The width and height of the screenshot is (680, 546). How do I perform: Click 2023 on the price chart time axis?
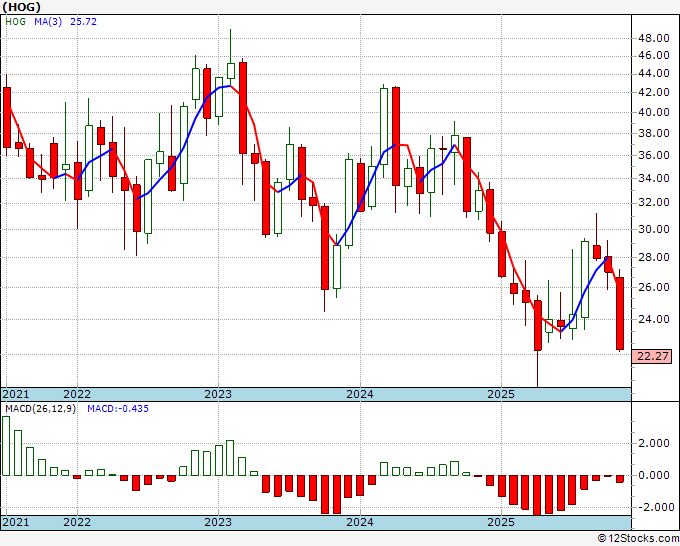(x=218, y=394)
